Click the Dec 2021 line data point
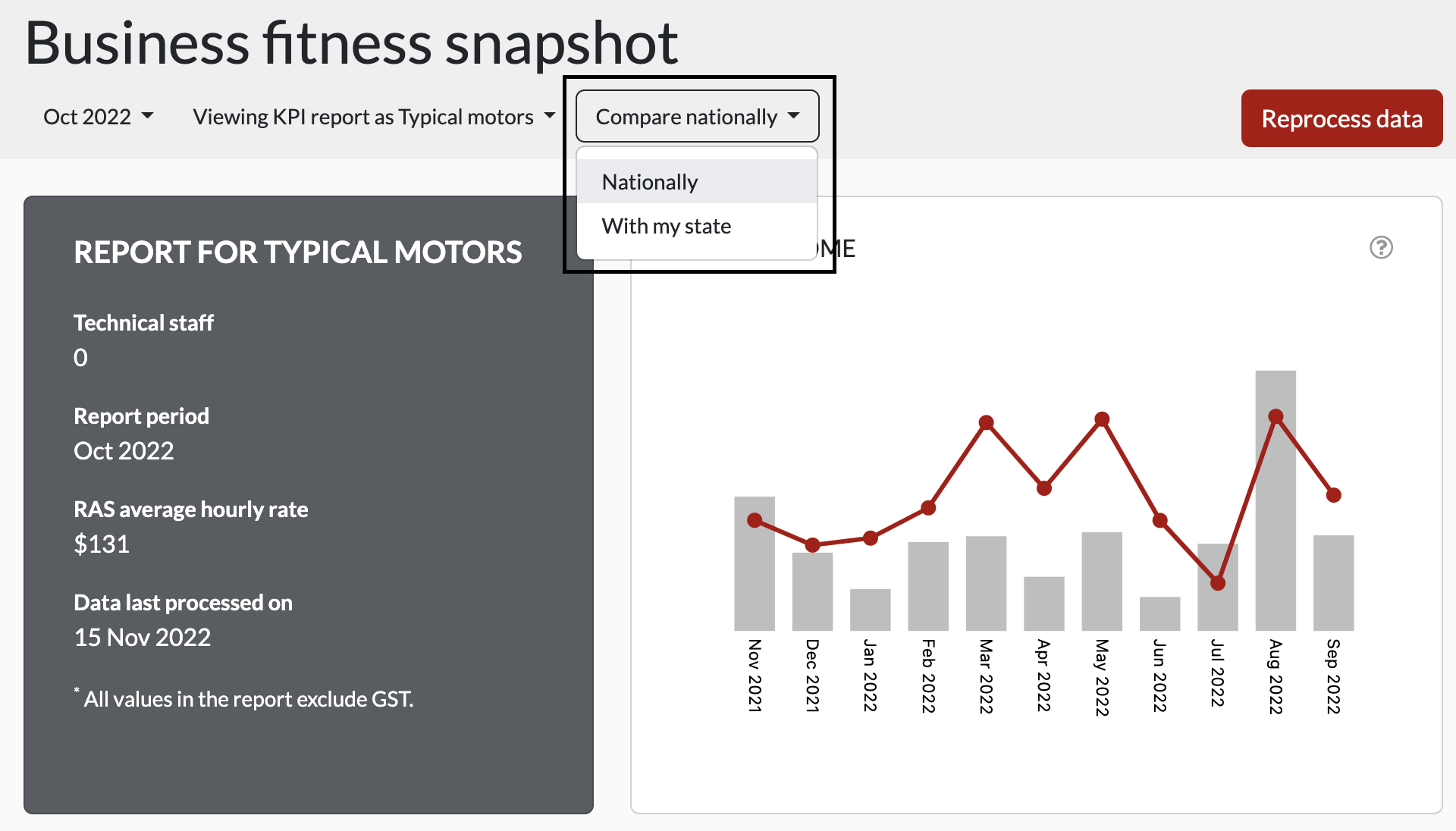This screenshot has height=831, width=1456. tap(812, 544)
